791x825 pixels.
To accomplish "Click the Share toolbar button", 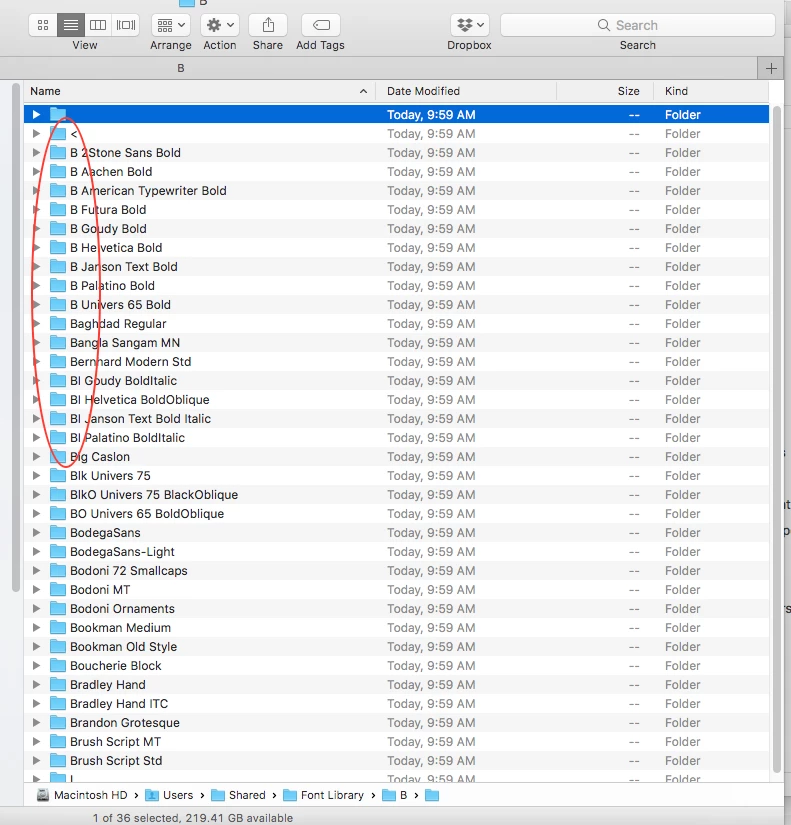I will pyautogui.click(x=268, y=25).
